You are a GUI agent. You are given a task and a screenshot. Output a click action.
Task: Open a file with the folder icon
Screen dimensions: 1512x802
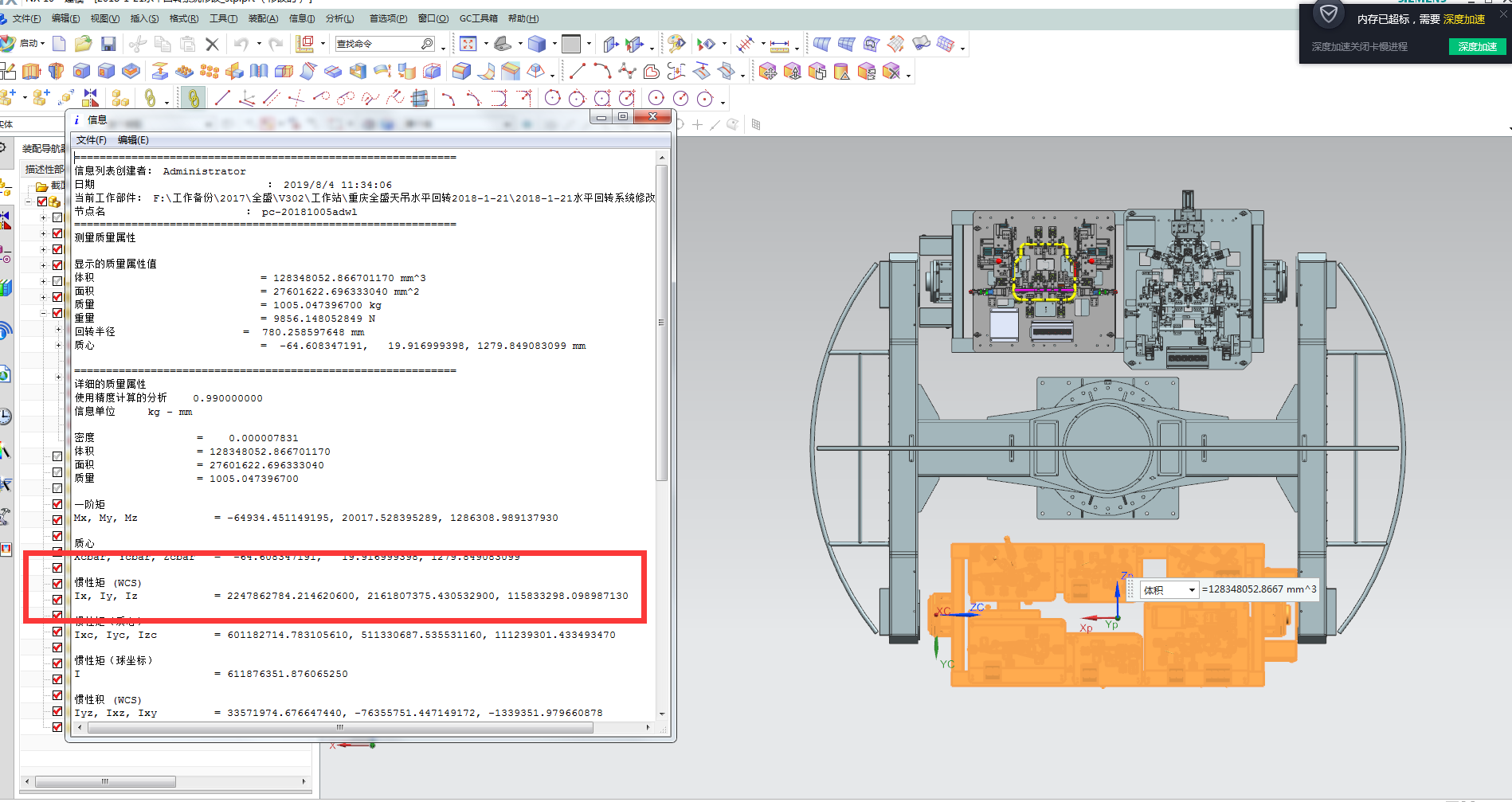click(x=83, y=44)
